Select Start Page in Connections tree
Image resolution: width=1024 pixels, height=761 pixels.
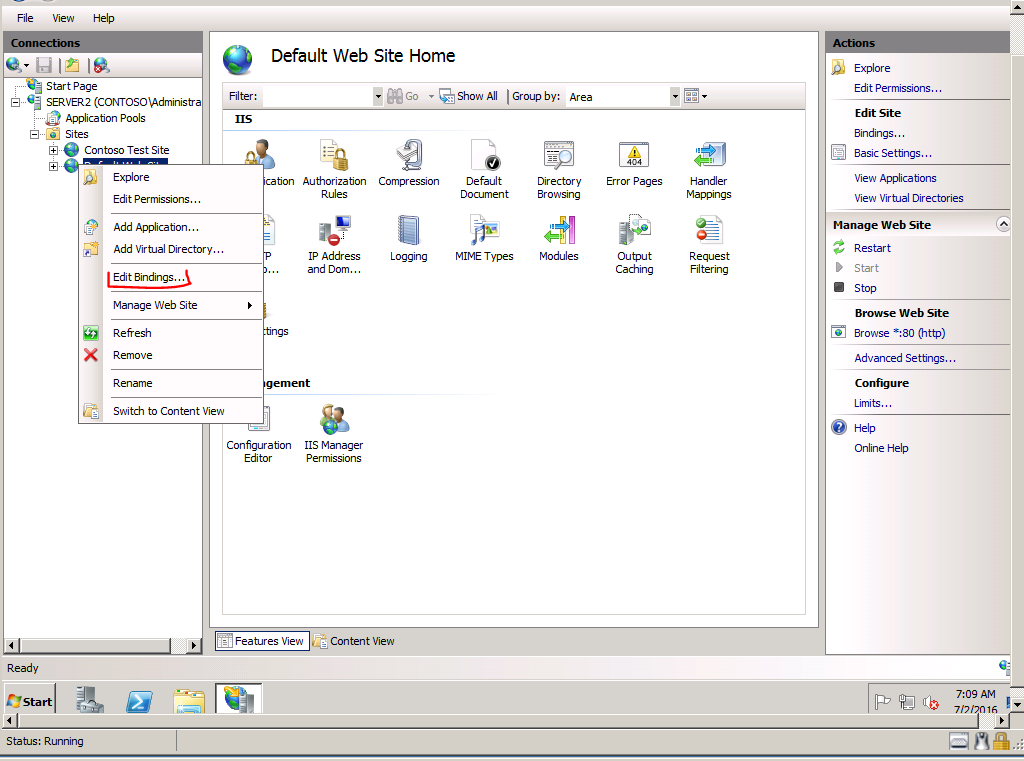click(x=71, y=86)
